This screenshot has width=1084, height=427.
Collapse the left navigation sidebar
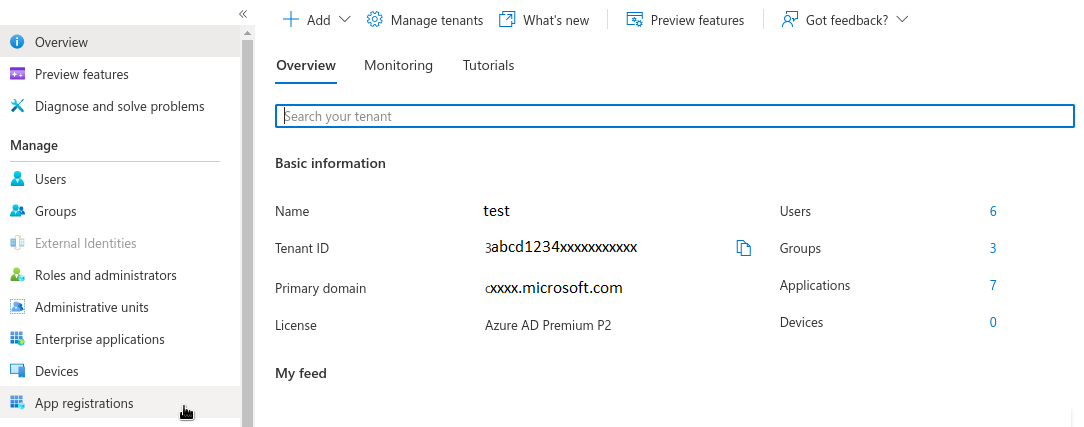(x=242, y=13)
